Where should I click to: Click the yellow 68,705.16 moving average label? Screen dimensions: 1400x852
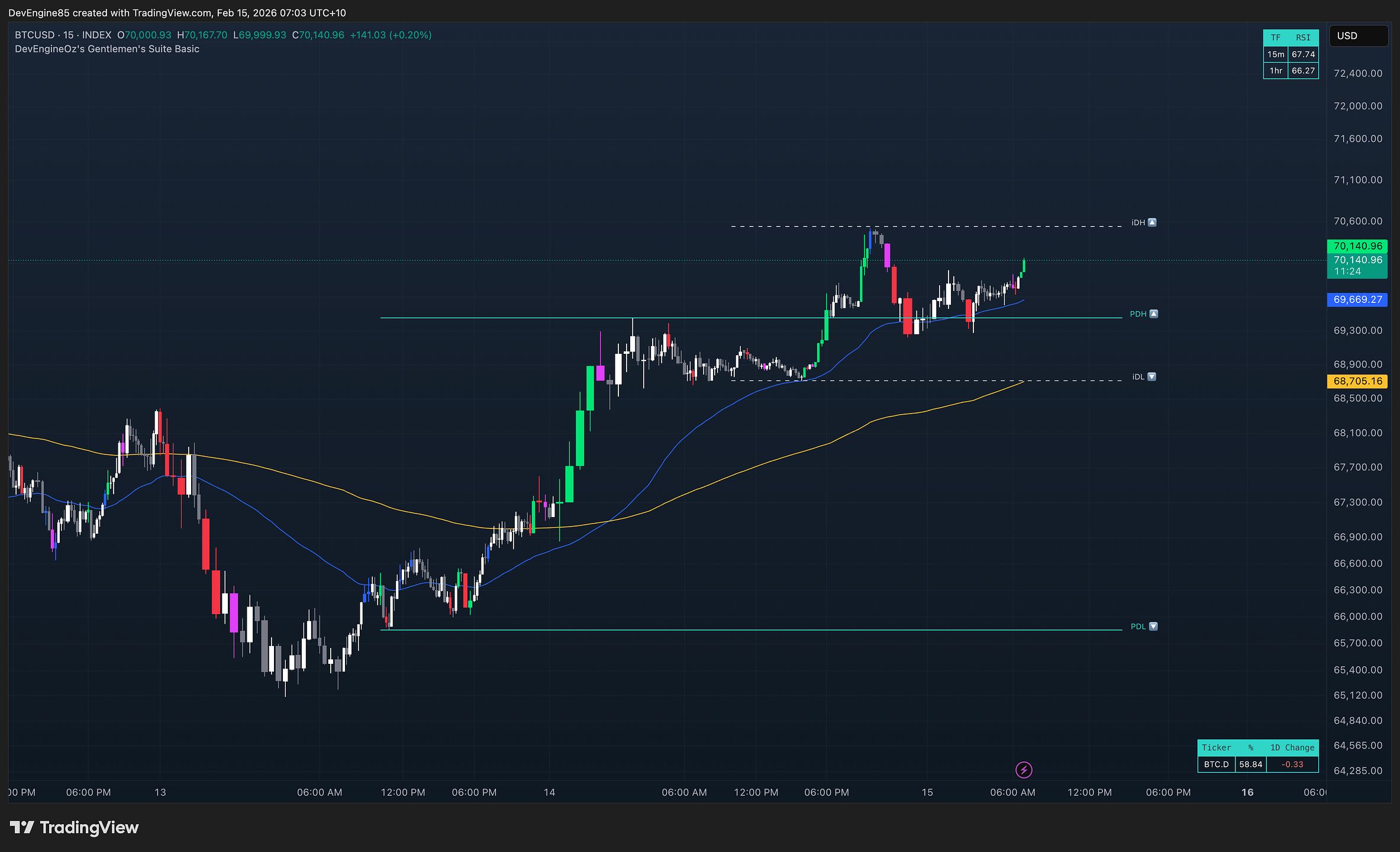tap(1357, 381)
